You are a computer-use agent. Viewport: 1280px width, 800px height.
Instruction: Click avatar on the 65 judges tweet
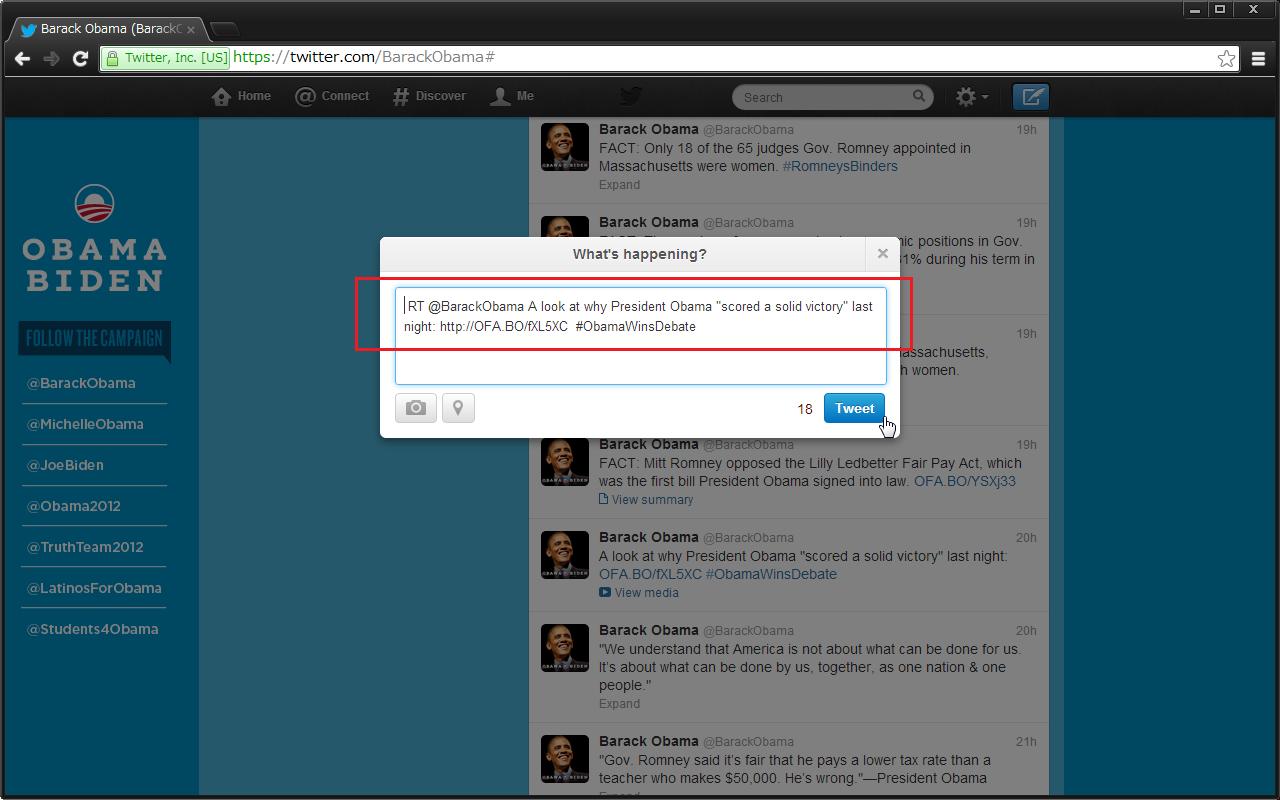565,147
